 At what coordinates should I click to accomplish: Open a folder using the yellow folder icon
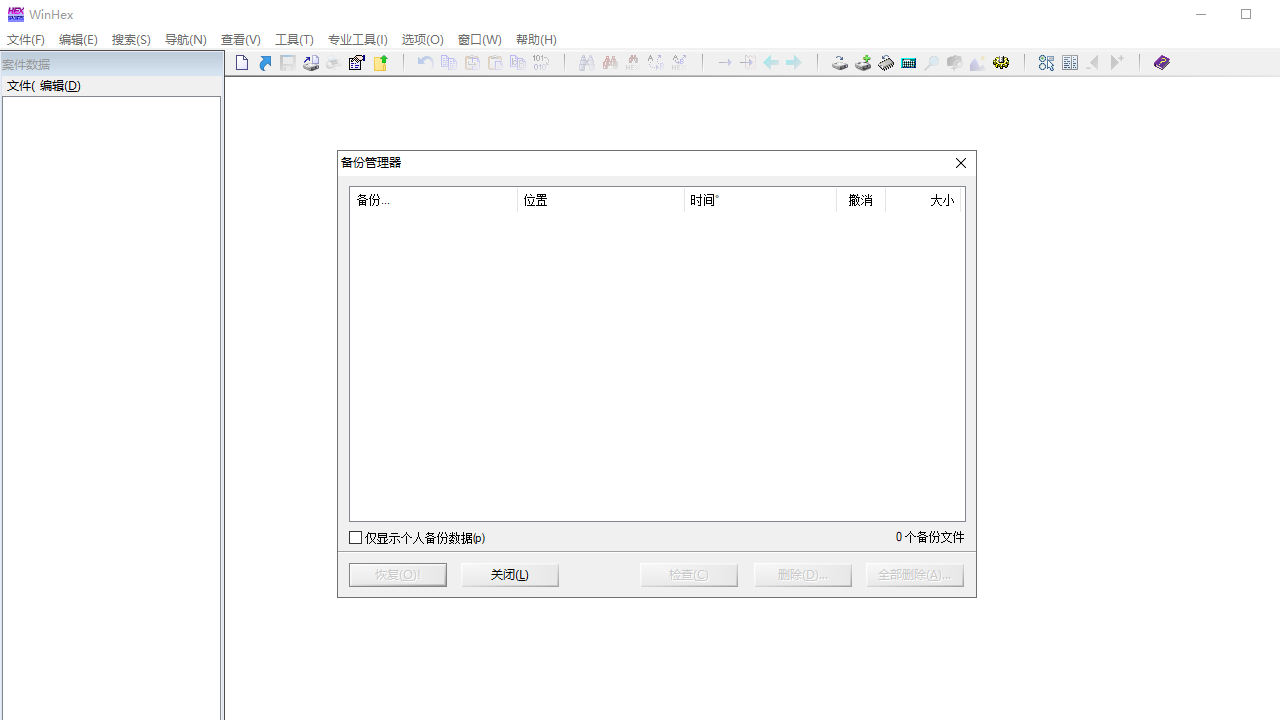pos(381,62)
